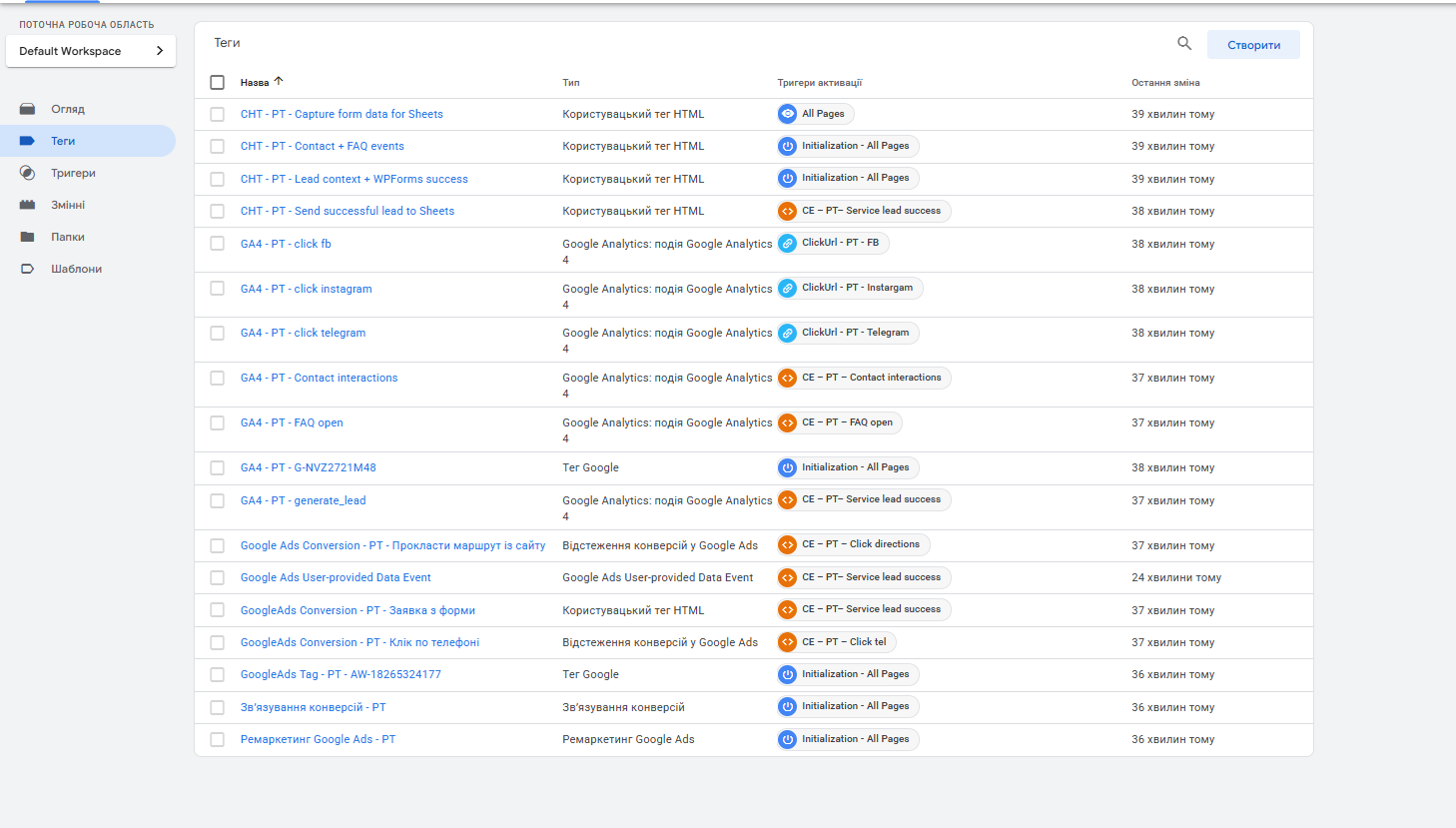The height and width of the screenshot is (828, 1456).
Task: Open tag GA4 - PT - click telegram
Action: pos(303,333)
